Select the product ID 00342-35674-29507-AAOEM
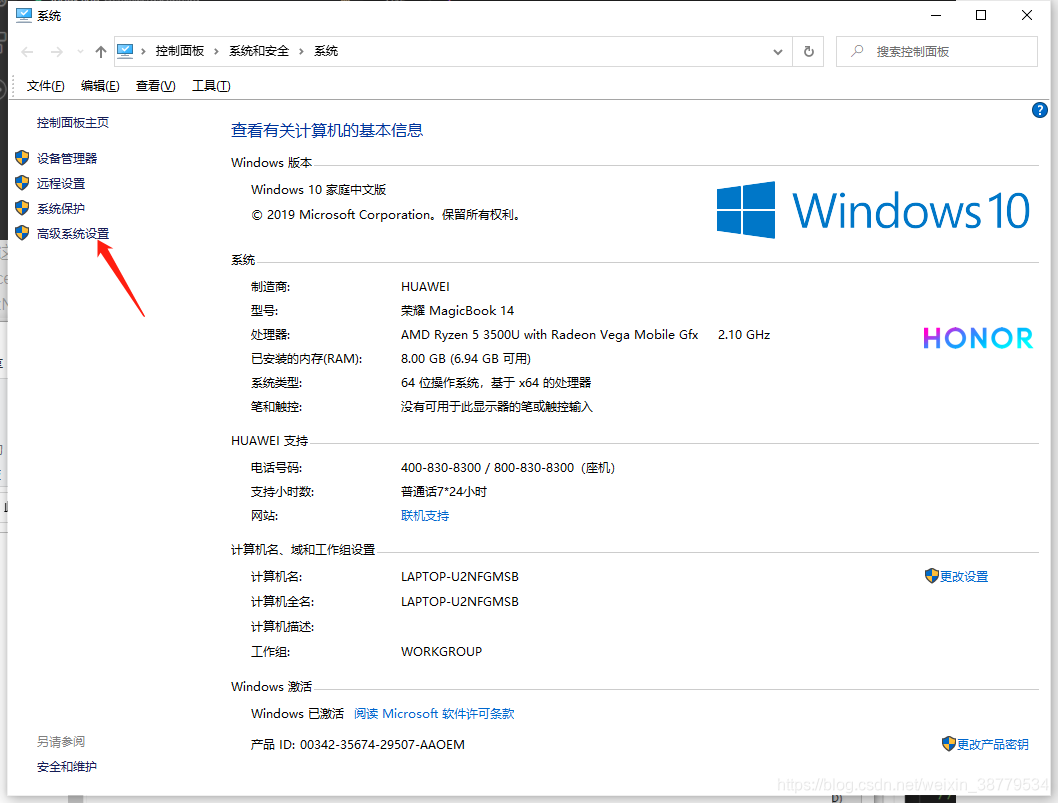The height and width of the screenshot is (803, 1058). pyautogui.click(x=382, y=745)
